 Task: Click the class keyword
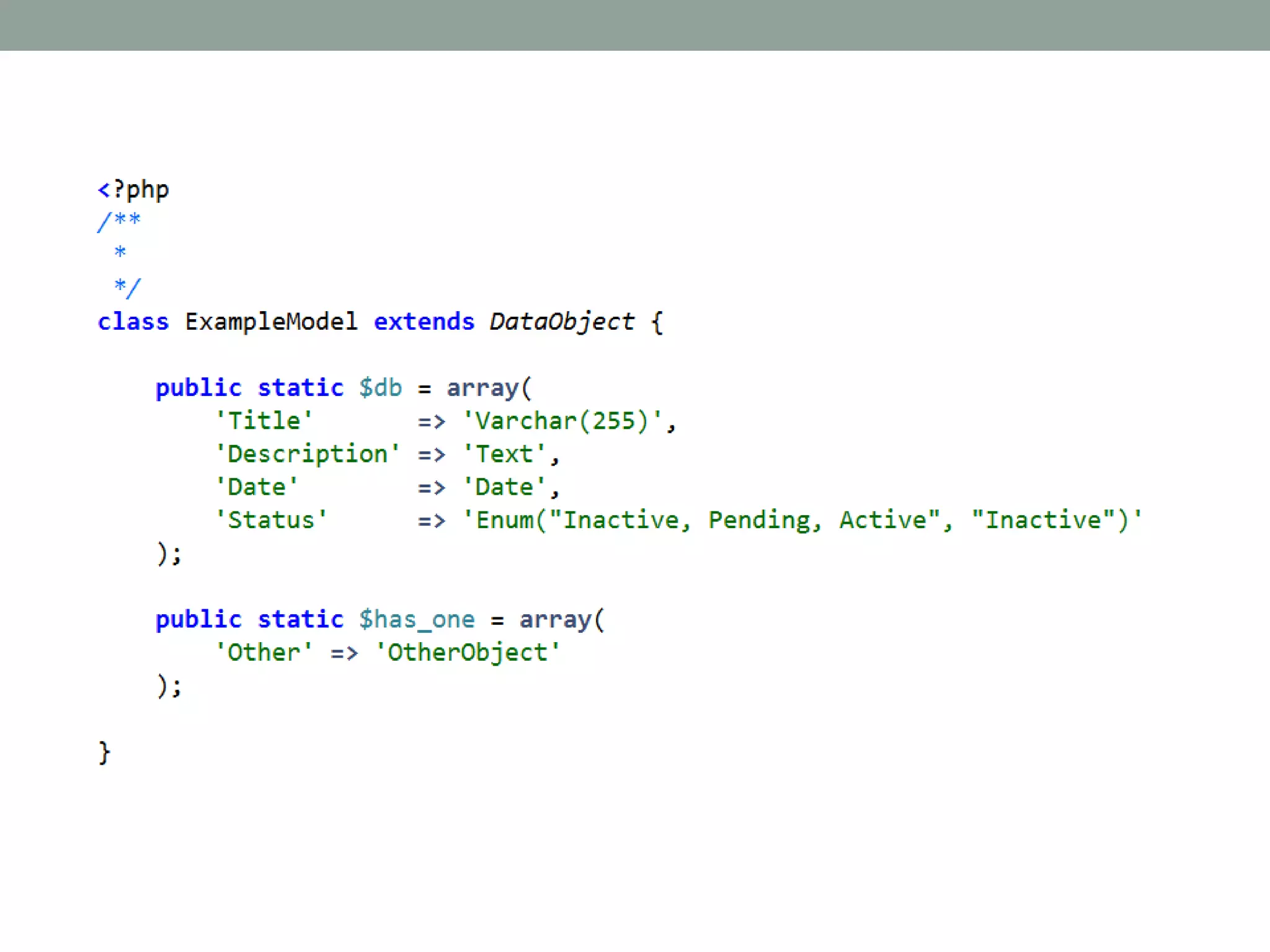coord(133,322)
